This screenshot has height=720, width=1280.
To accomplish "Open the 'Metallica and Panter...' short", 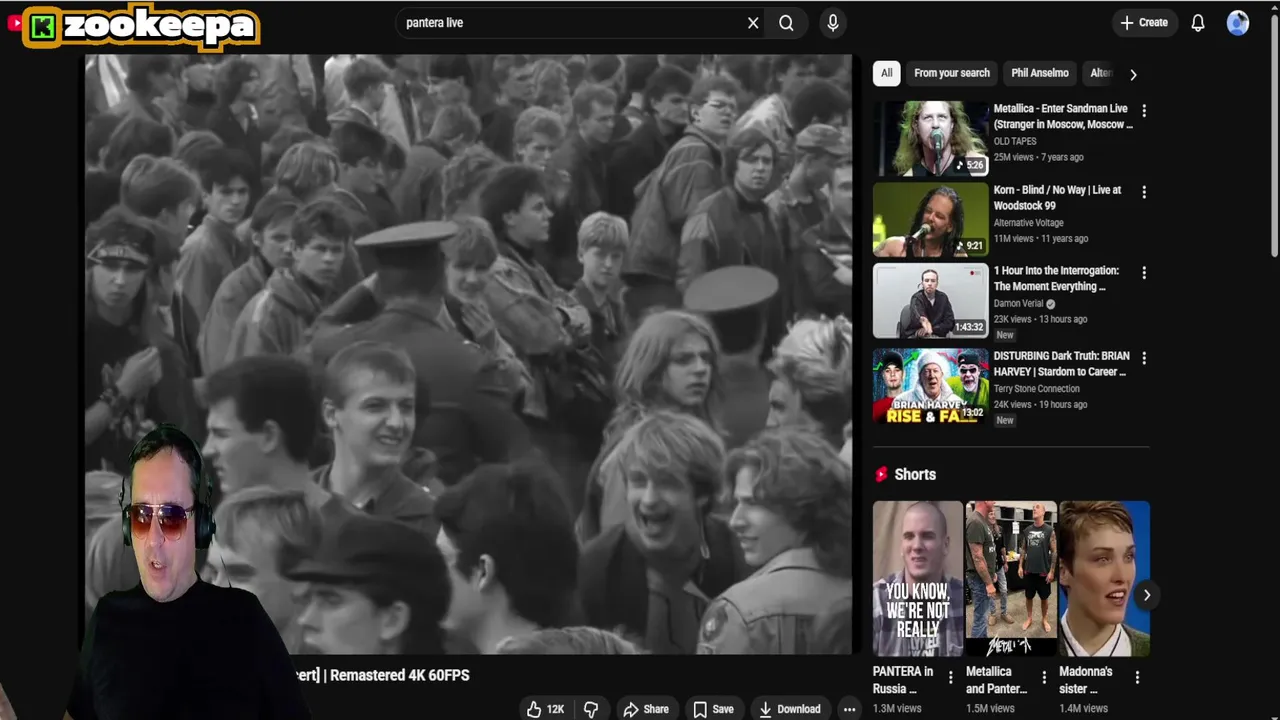I will pyautogui.click(x=1011, y=579).
